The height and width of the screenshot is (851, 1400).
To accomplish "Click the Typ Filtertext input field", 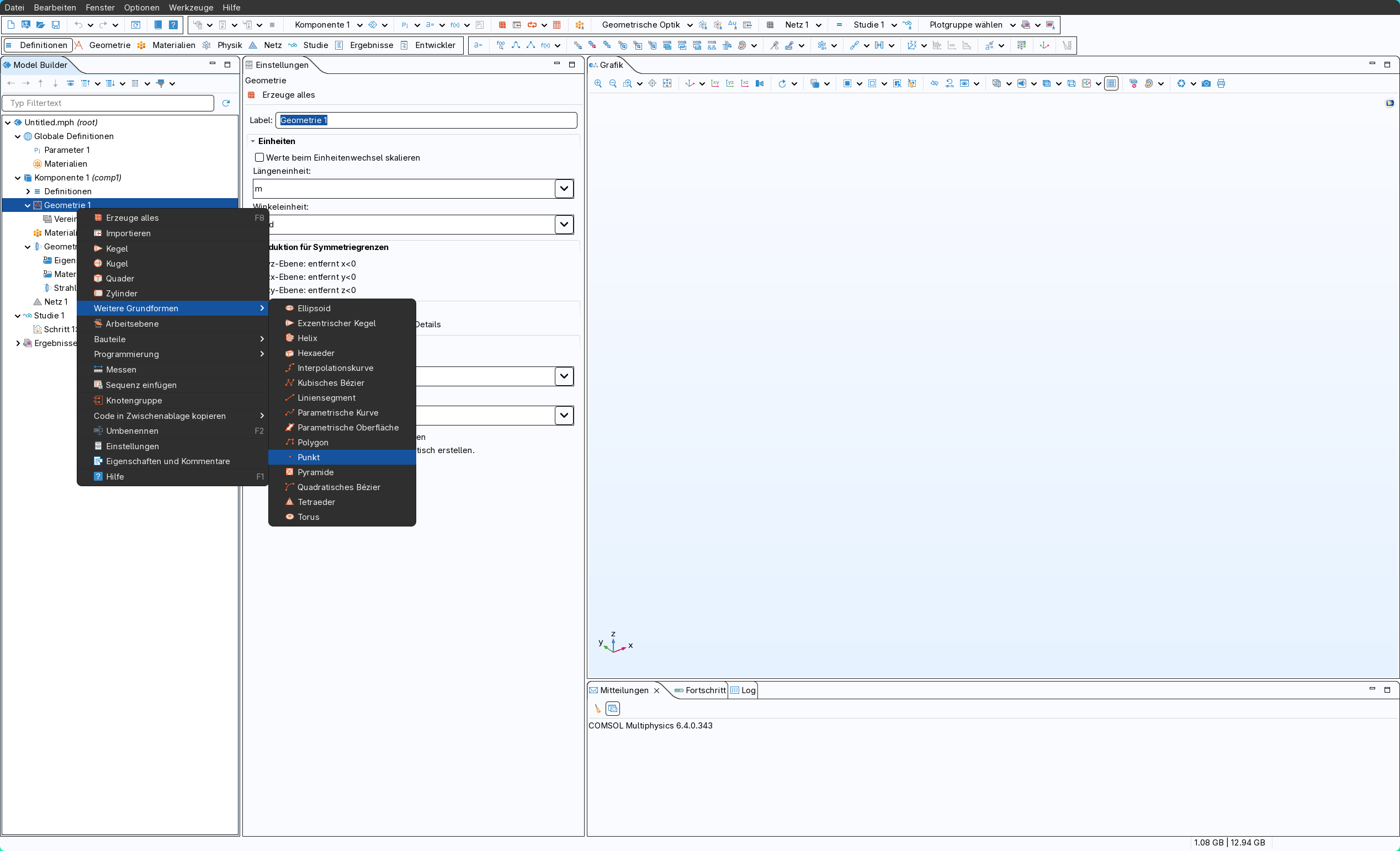I will [108, 103].
